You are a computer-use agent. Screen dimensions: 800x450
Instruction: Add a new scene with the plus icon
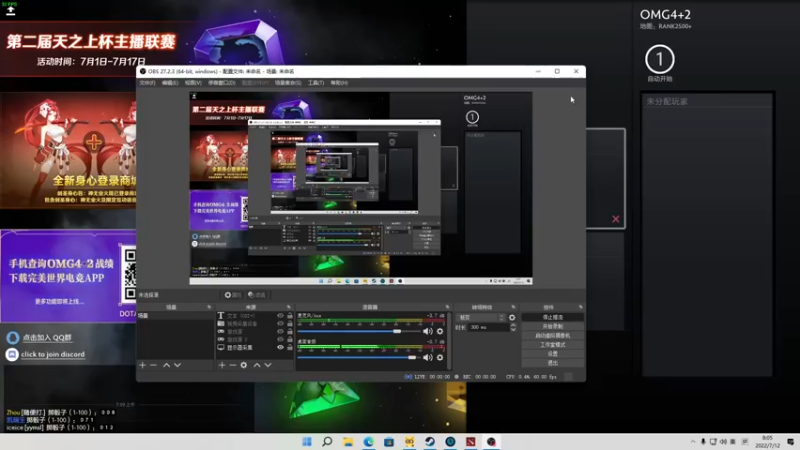coord(142,365)
